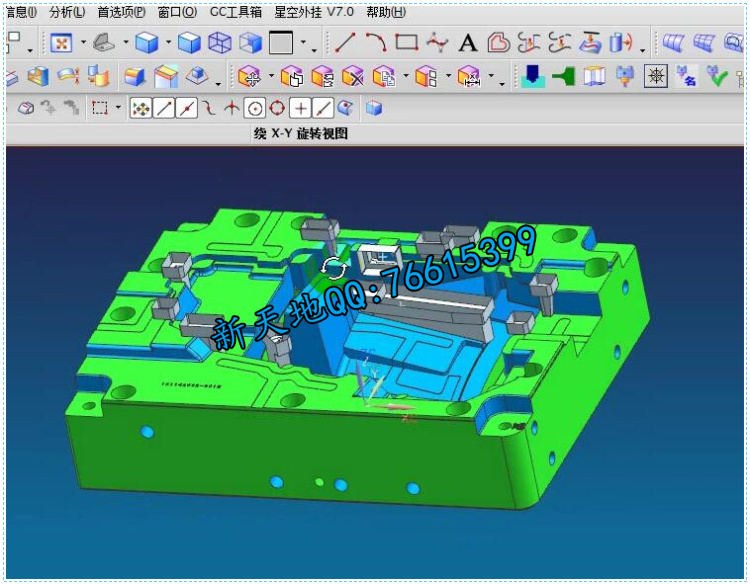Select the partially shaded cube icon
This screenshot has width=750, height=585.
[250, 43]
